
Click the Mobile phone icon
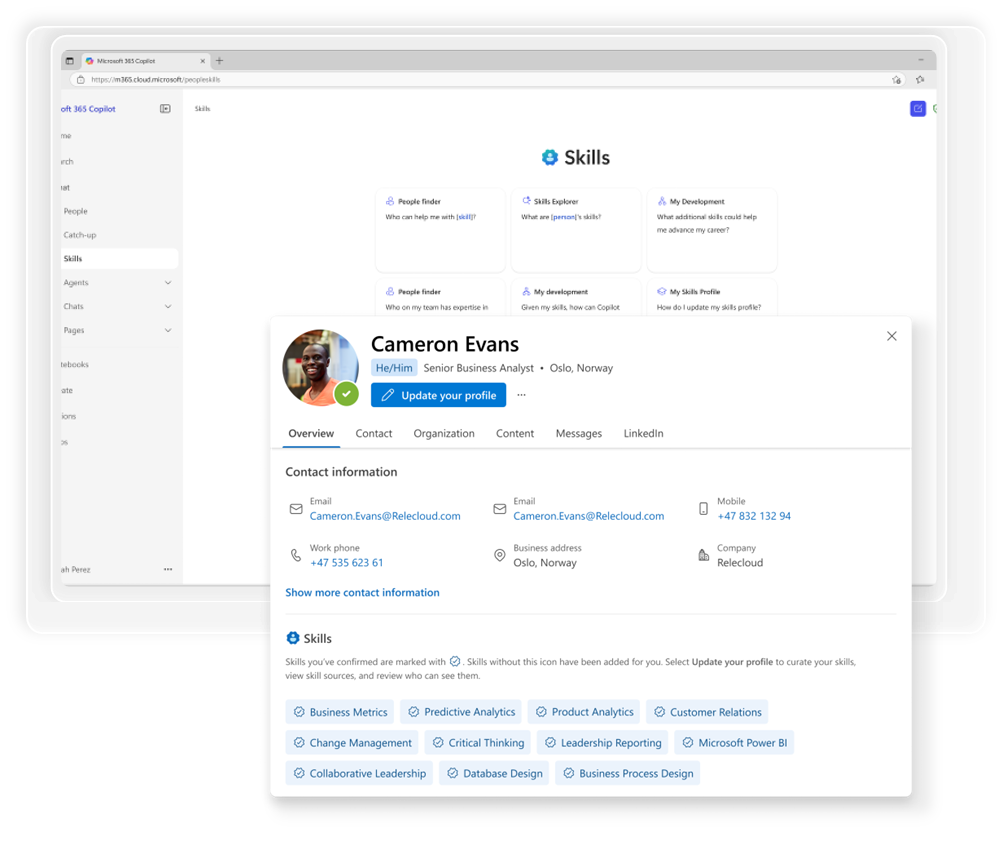703,509
